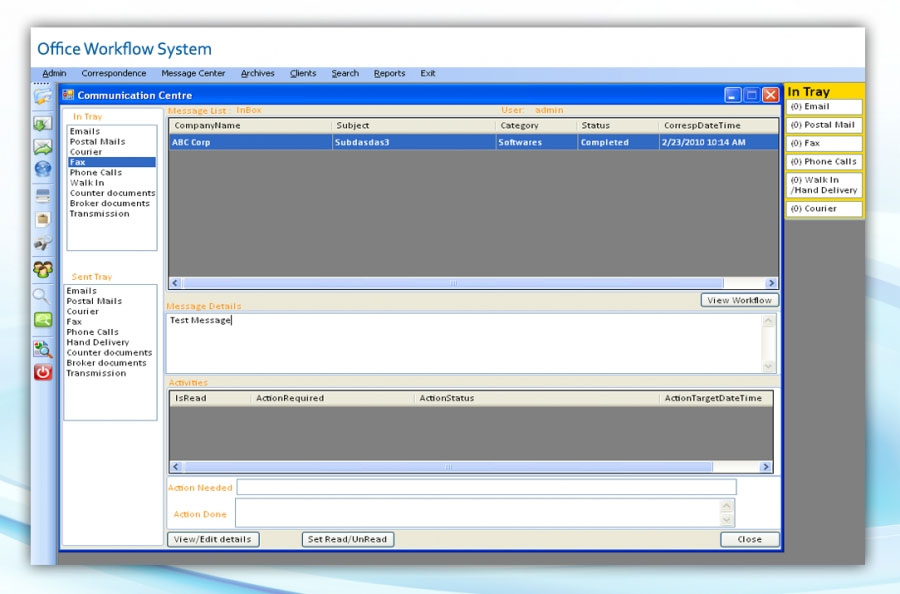
Task: Select Broker documents in the Sent Tray list
Action: tap(106, 363)
